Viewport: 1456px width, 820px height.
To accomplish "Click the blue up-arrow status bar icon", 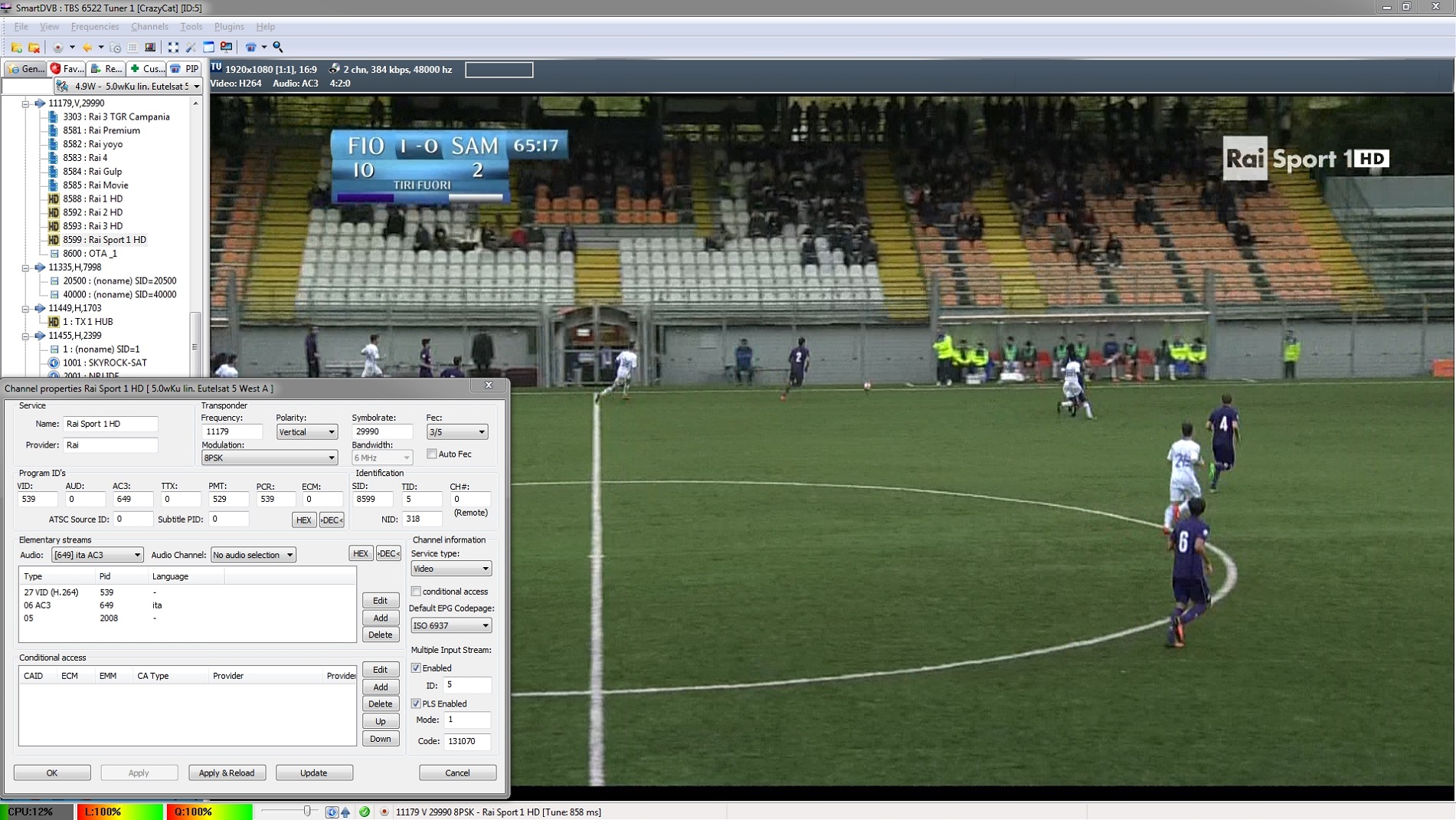I will pos(345,812).
